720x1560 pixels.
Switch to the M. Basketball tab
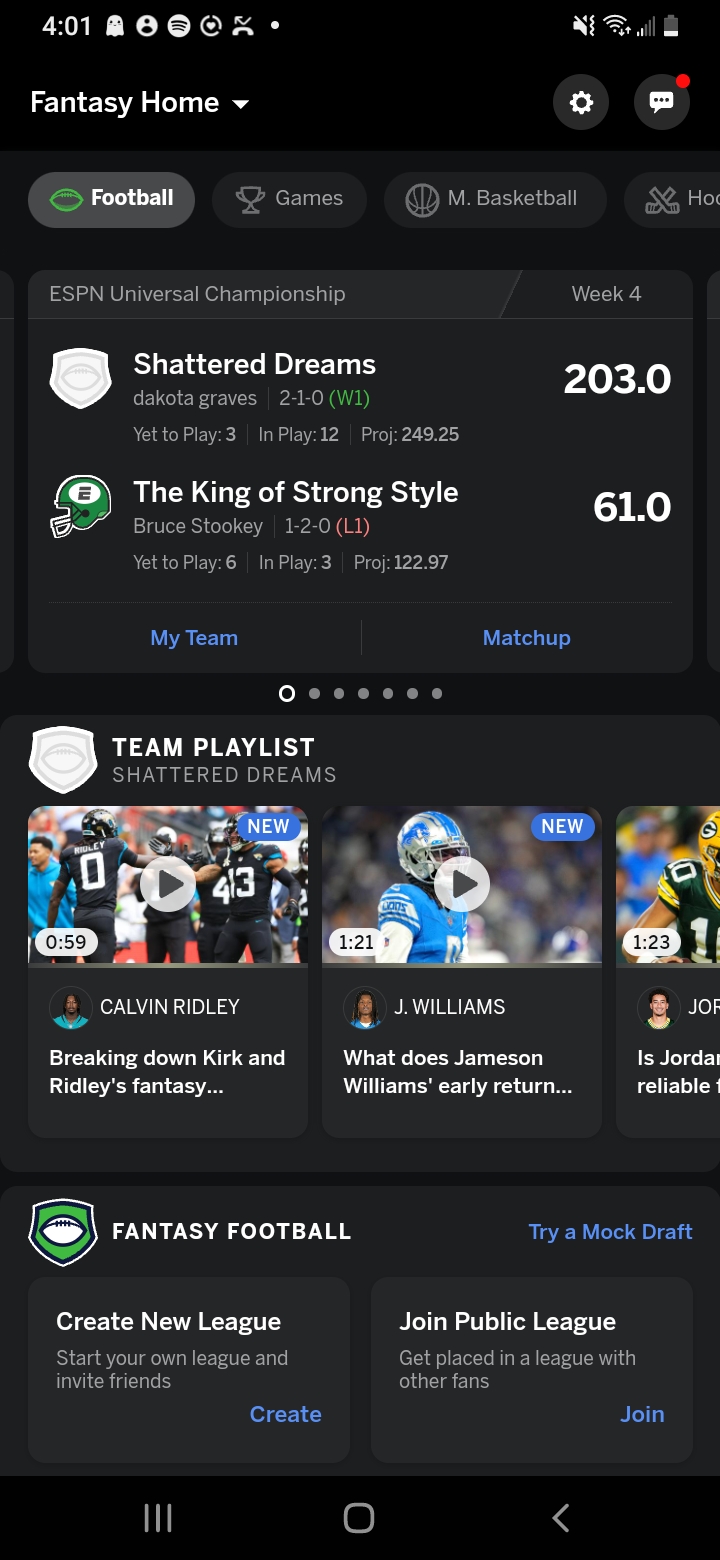[494, 199]
